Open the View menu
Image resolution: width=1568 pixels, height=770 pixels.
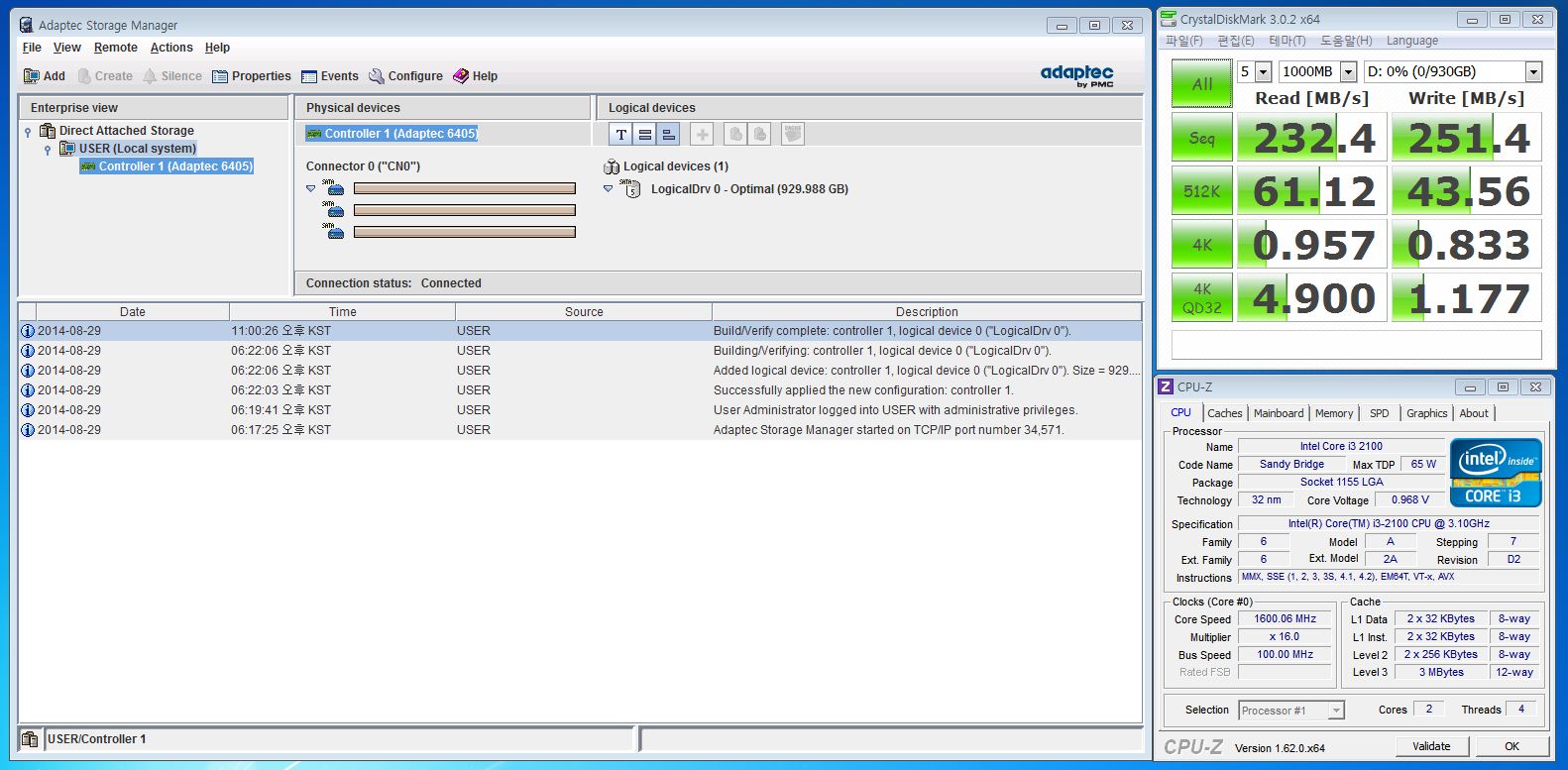[67, 48]
